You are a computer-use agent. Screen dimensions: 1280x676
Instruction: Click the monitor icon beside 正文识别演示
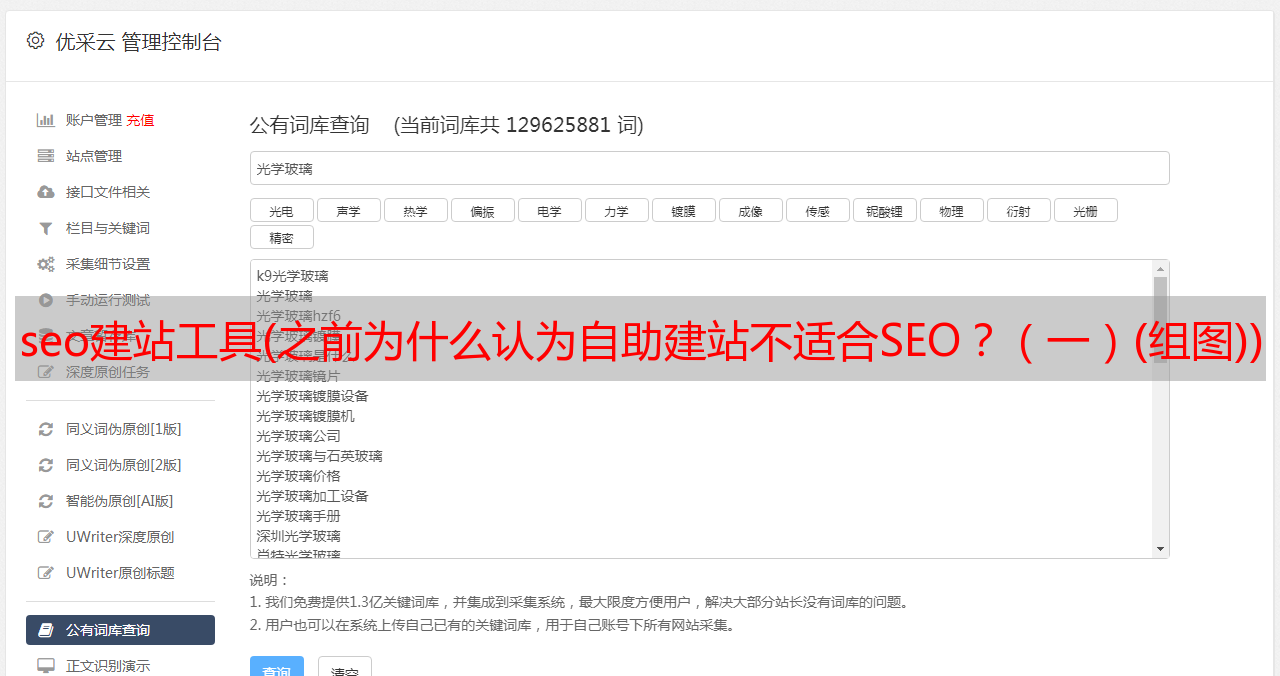[46, 666]
